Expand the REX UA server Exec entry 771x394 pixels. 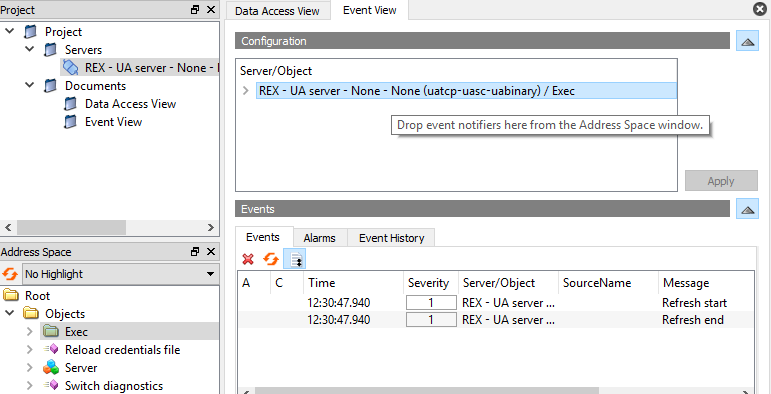[x=246, y=91]
